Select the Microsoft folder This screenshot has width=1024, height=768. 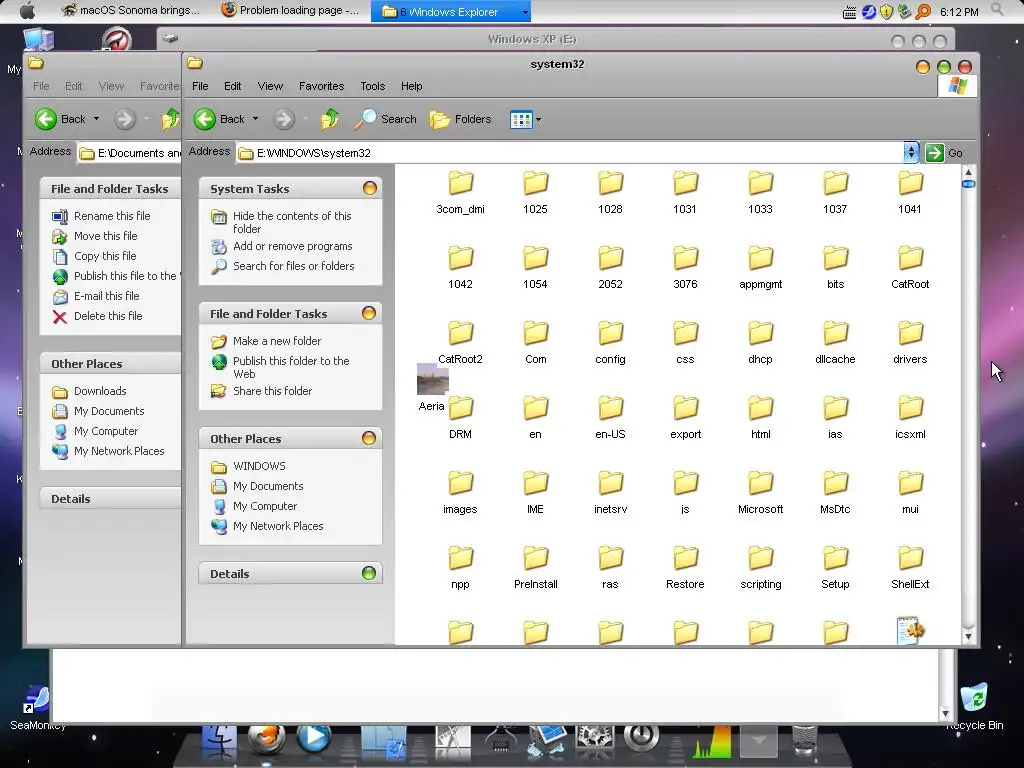point(760,492)
